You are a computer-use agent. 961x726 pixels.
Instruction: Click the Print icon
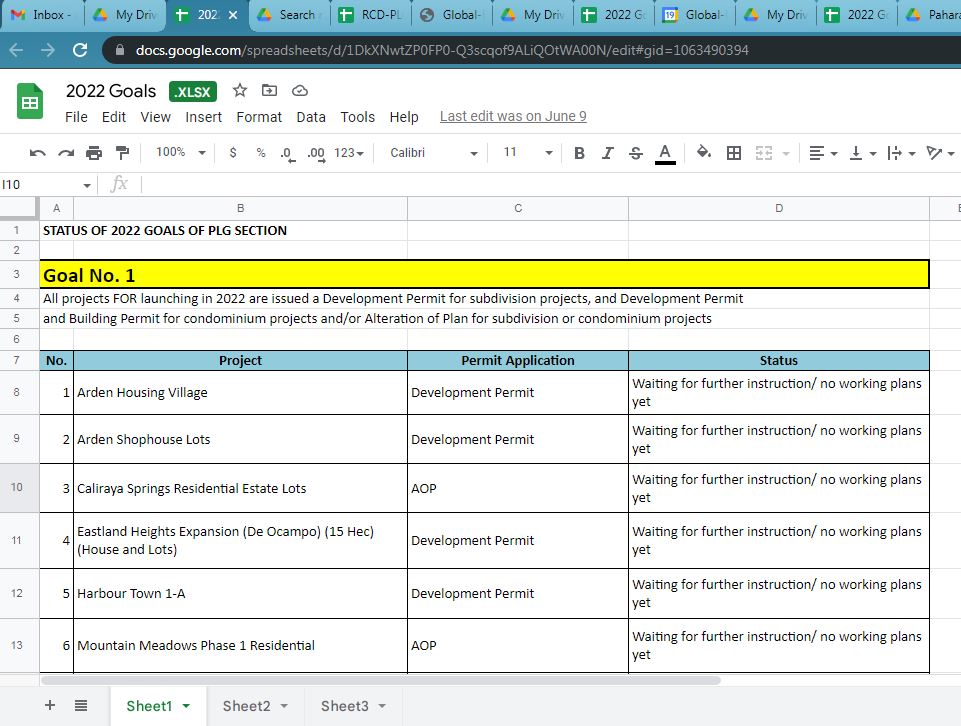coord(94,153)
